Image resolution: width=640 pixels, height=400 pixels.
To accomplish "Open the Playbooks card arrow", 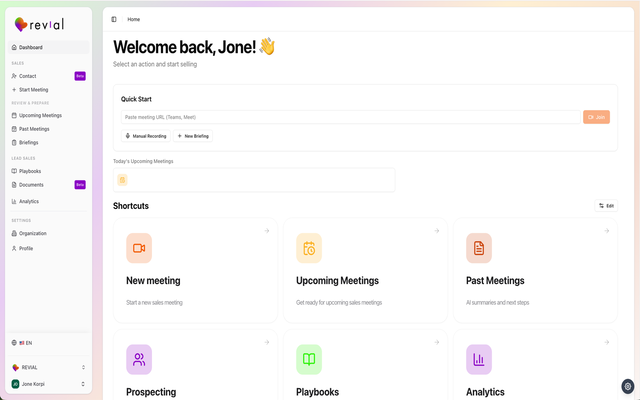I will click(x=437, y=342).
